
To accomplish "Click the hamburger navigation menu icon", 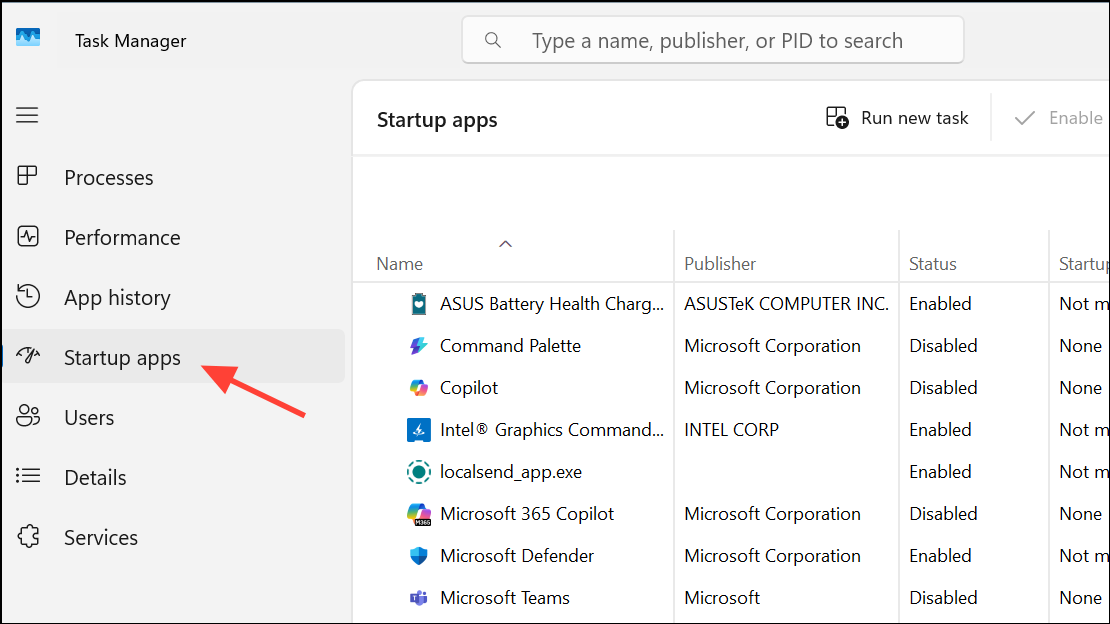I will pyautogui.click(x=27, y=115).
